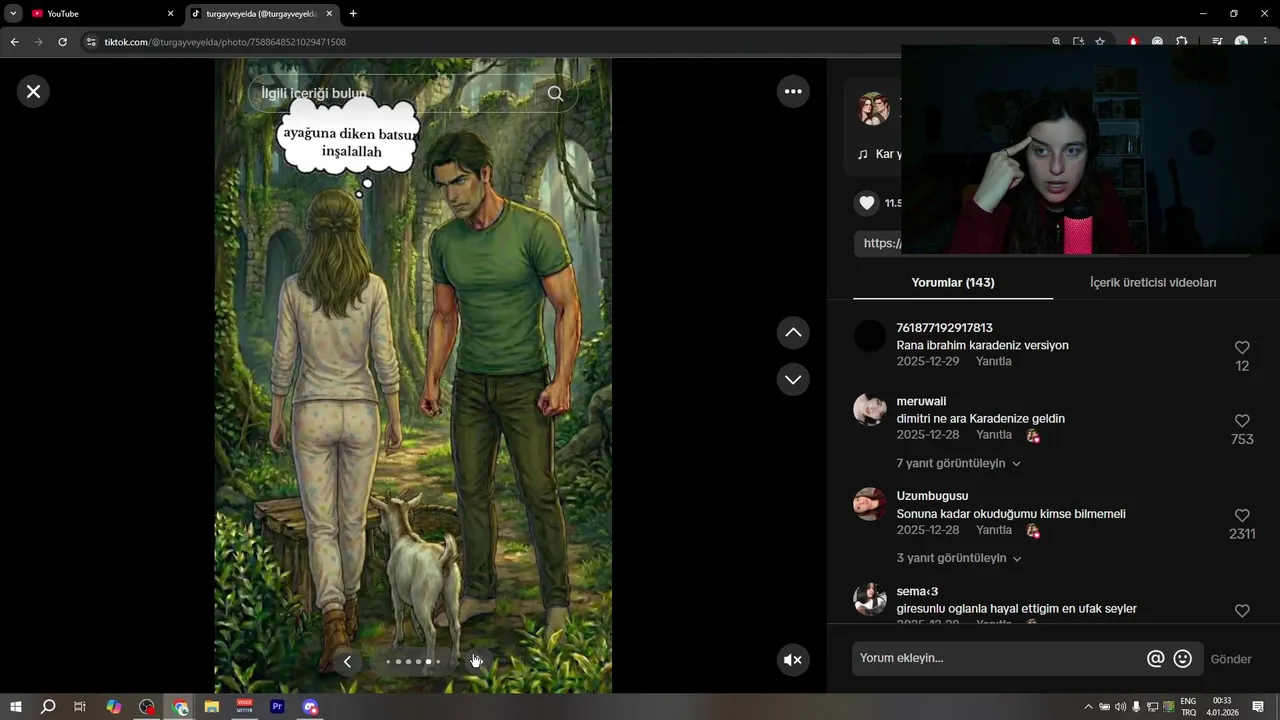1280x720 pixels.
Task: Open the zoom magnifier icon in address bar
Action: pyautogui.click(x=1056, y=42)
